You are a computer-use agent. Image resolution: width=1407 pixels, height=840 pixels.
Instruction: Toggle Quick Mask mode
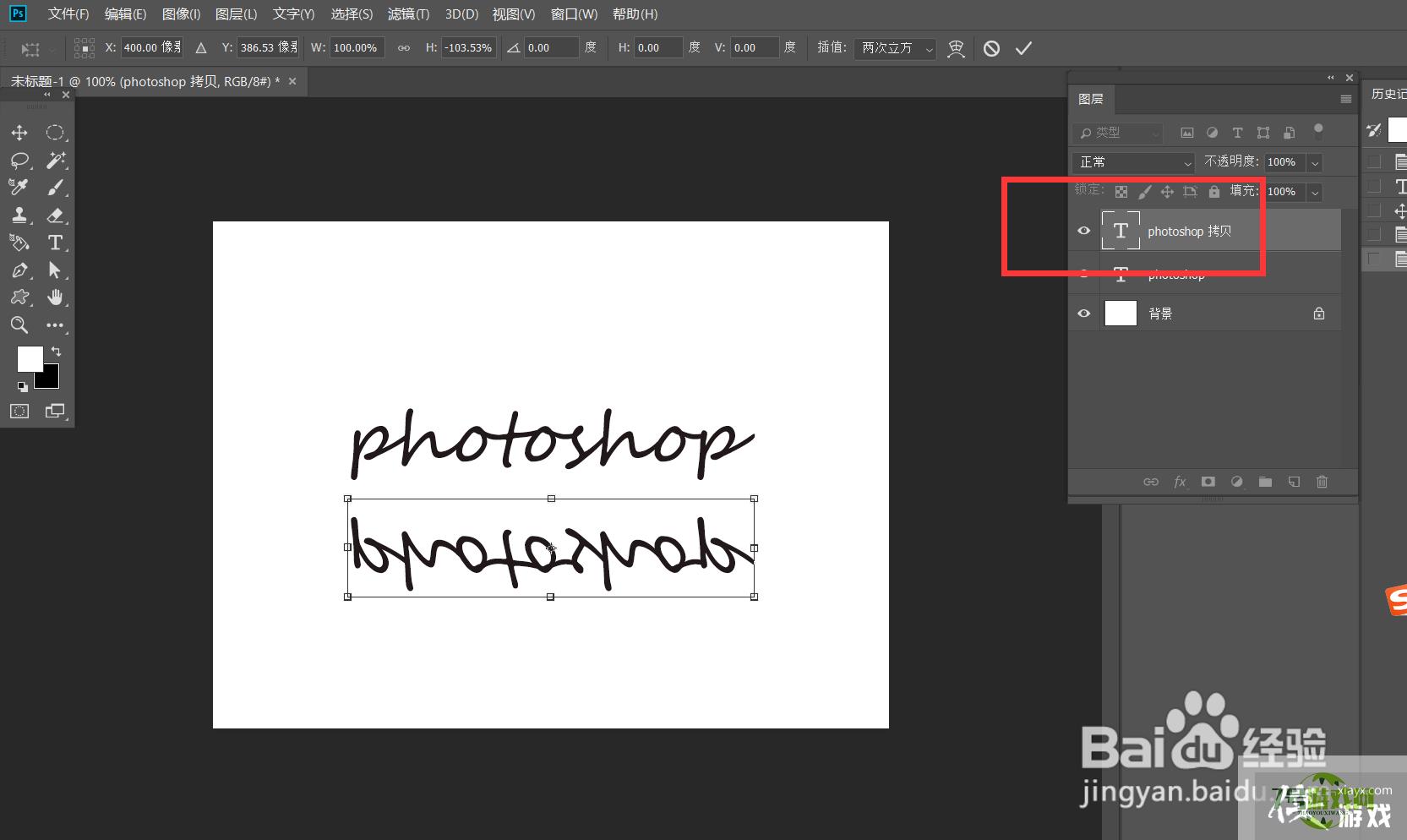(19, 411)
